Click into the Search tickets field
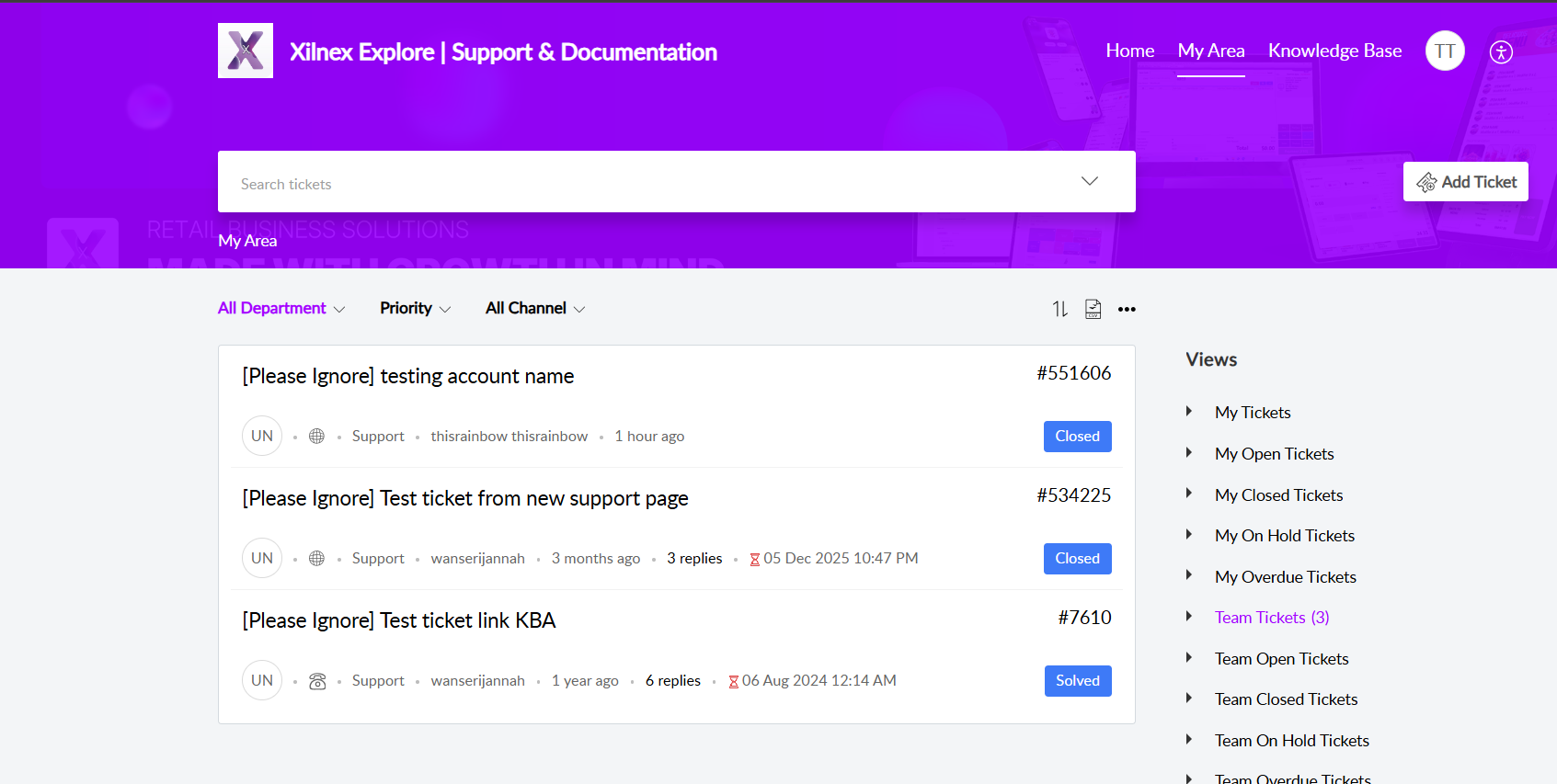Screen dimensions: 1557x784 pos(644,184)
